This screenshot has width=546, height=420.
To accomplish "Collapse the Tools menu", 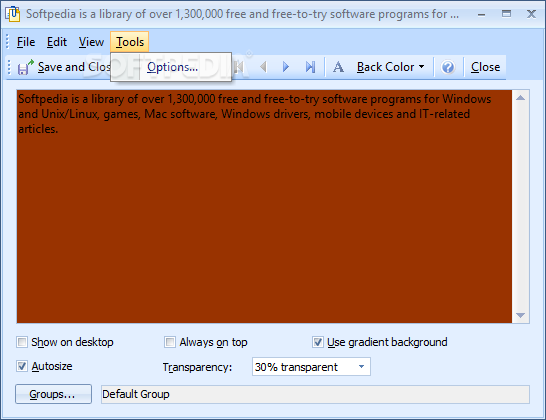I will click(130, 42).
